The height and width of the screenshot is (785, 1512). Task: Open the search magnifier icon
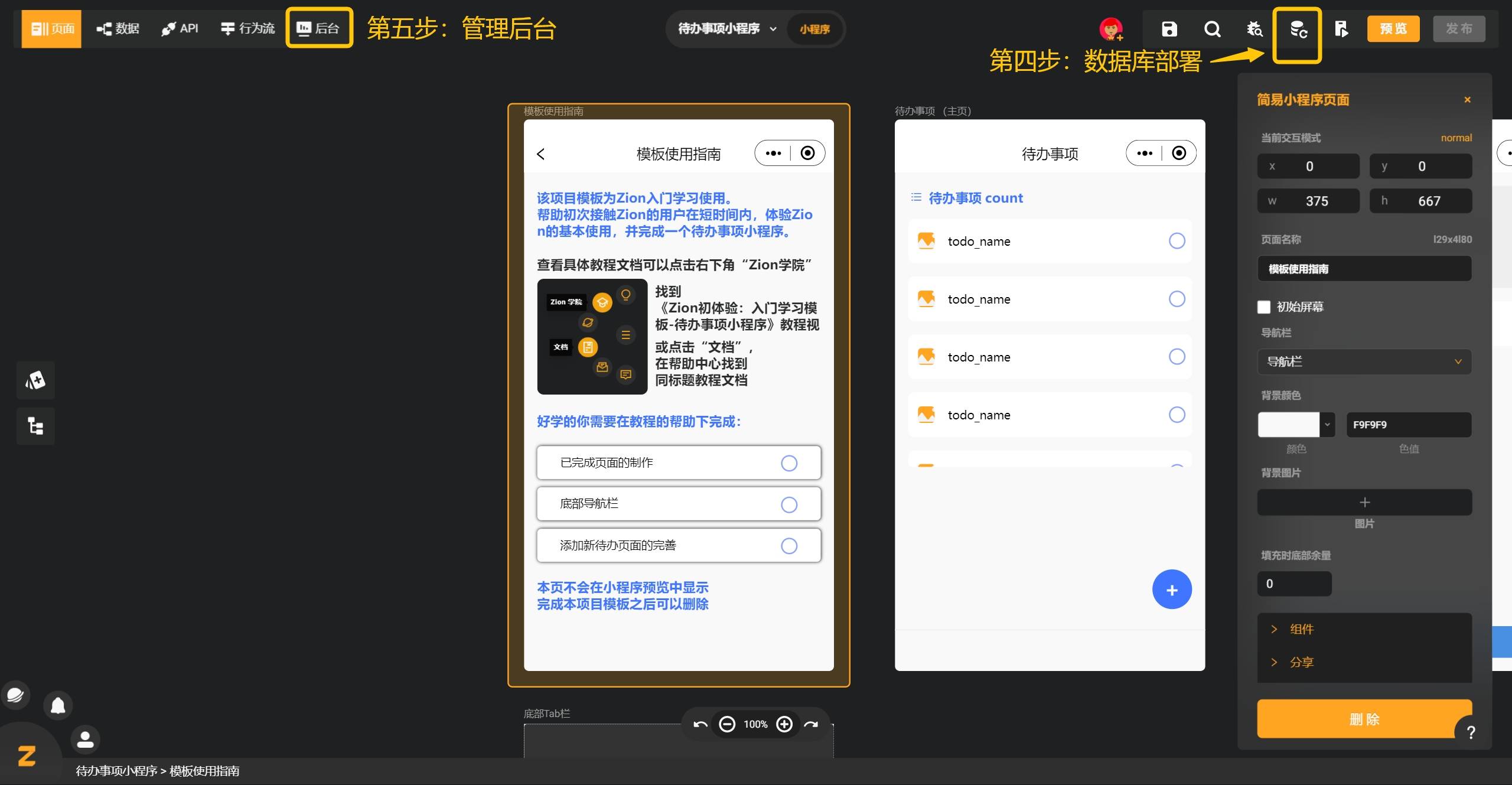[x=1212, y=29]
